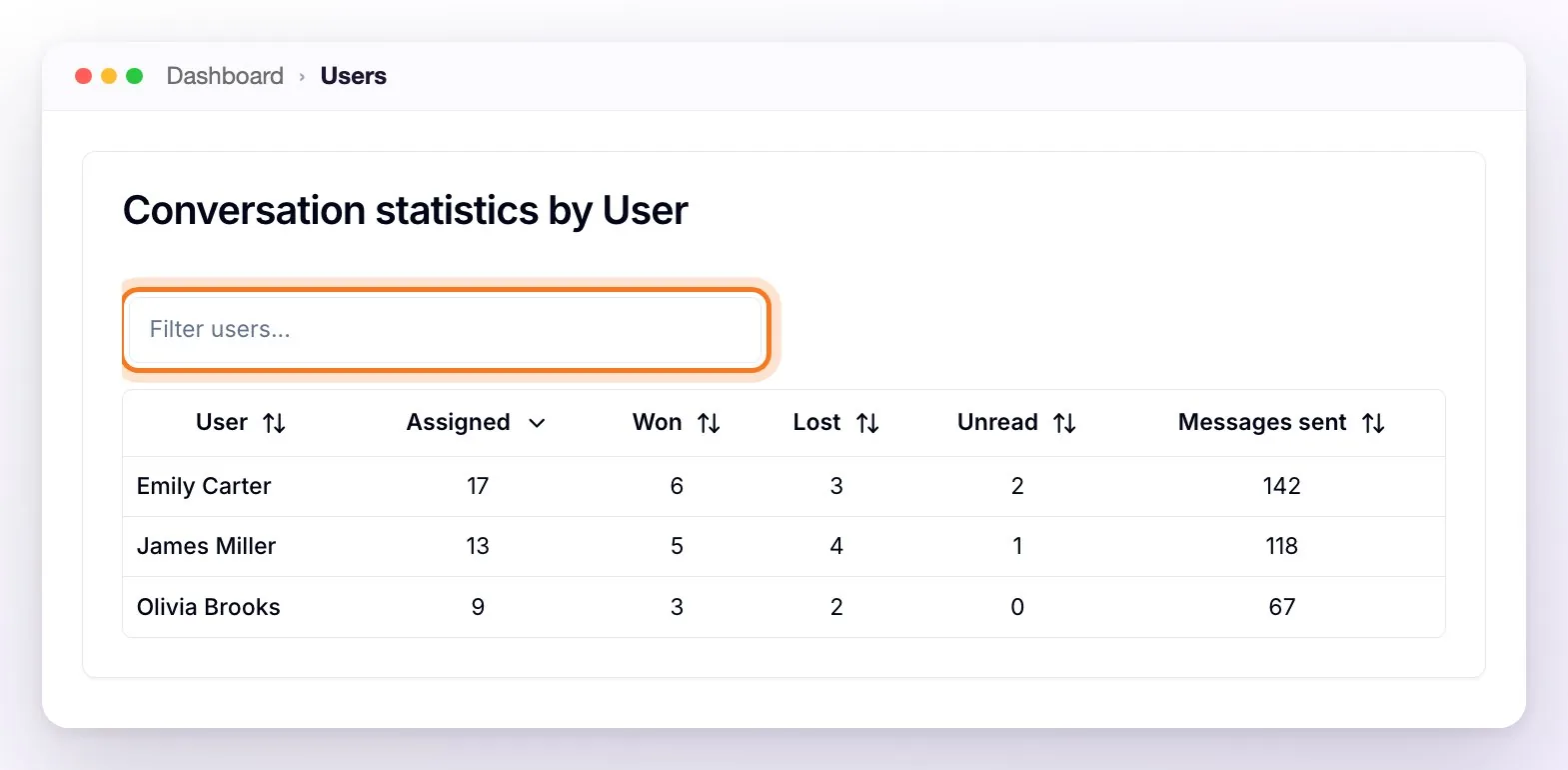This screenshot has width=1568, height=770.
Task: Click the green maximize window dot
Action: pos(135,76)
